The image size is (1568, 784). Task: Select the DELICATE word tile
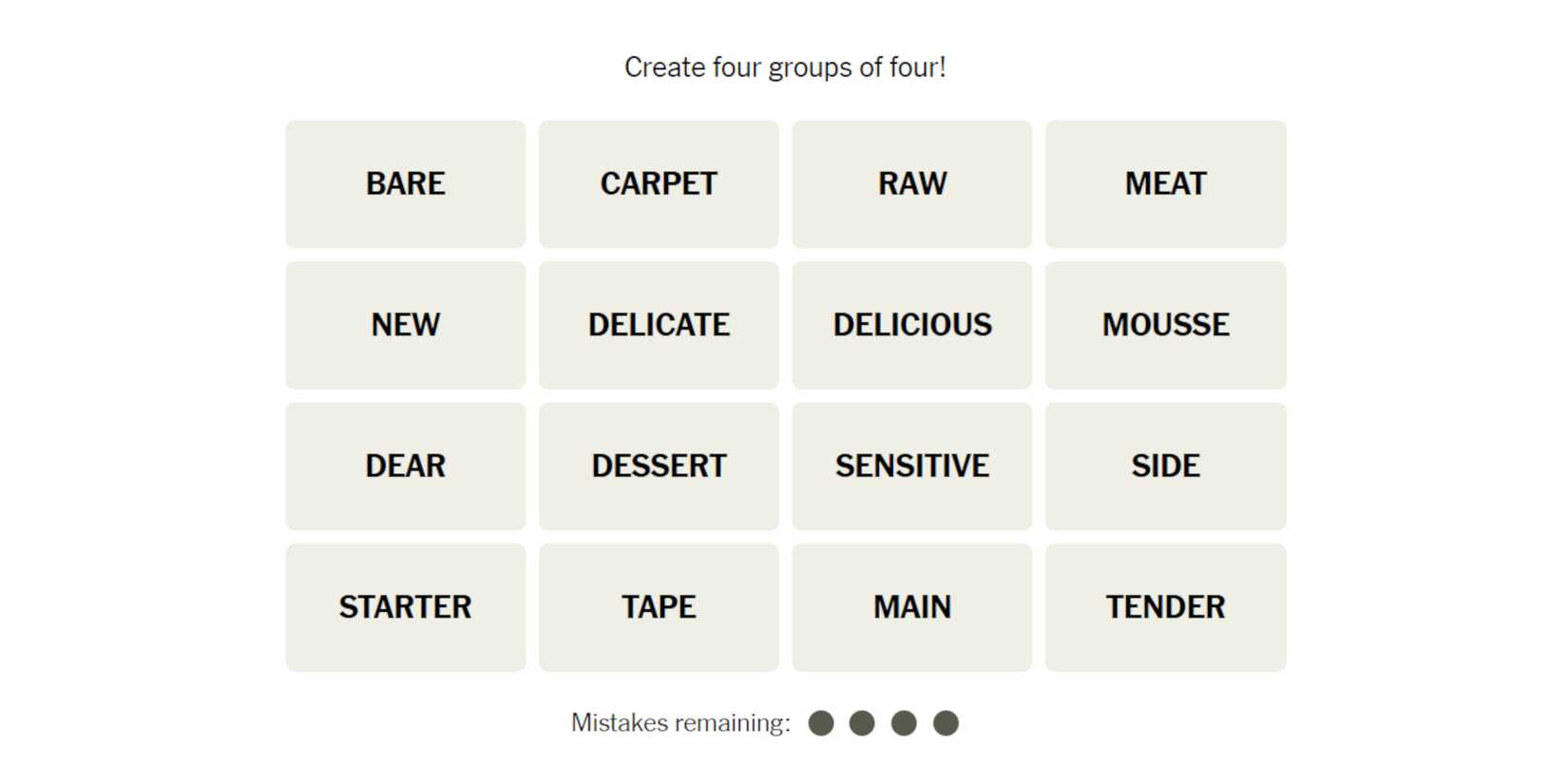tap(659, 325)
